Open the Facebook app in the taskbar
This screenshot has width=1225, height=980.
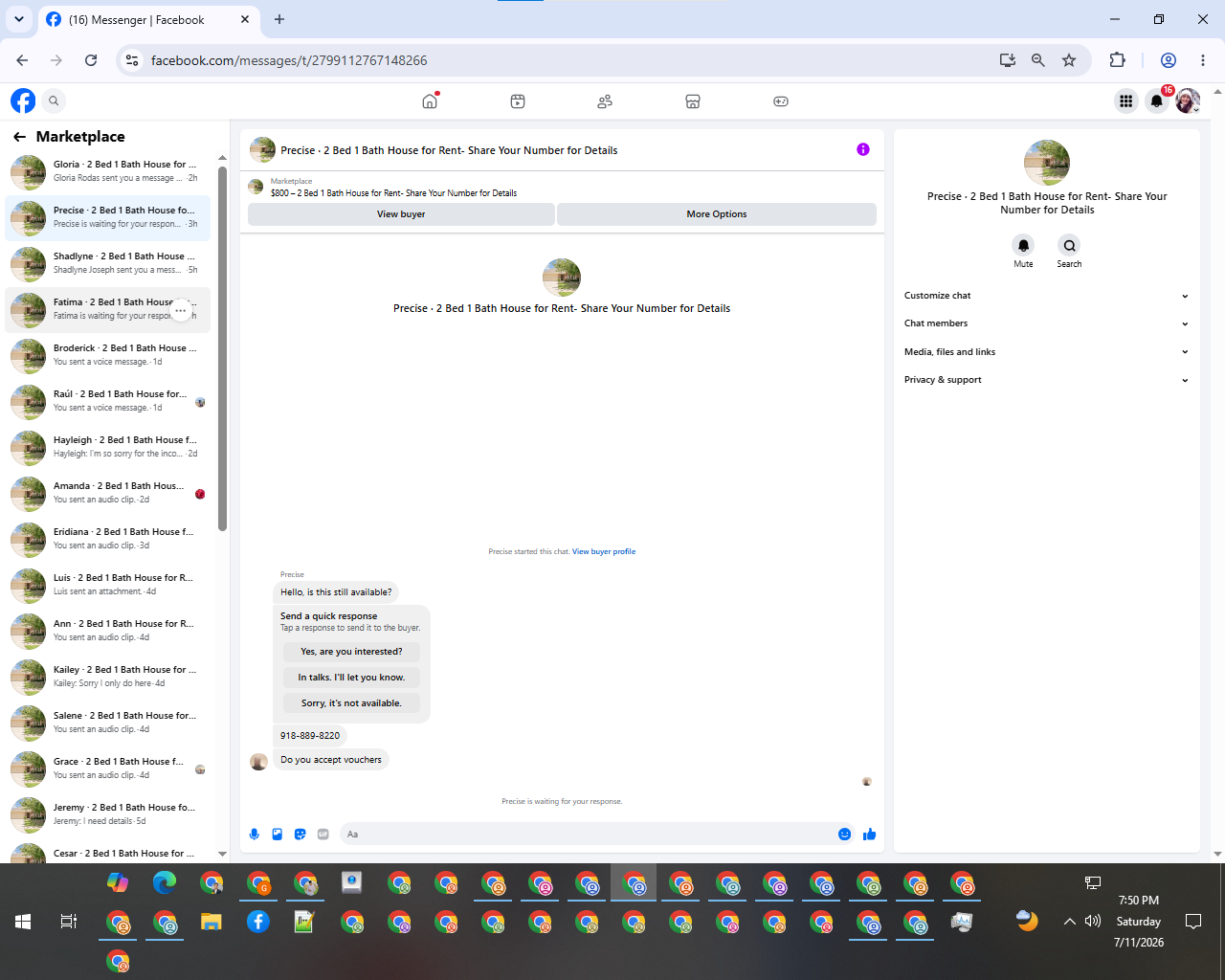(x=258, y=922)
